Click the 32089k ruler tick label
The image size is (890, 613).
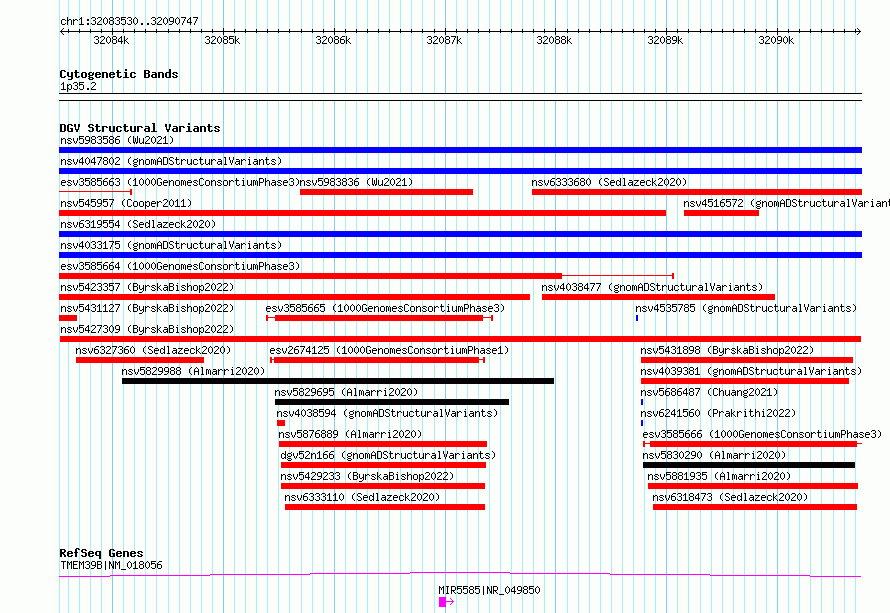[x=665, y=40]
